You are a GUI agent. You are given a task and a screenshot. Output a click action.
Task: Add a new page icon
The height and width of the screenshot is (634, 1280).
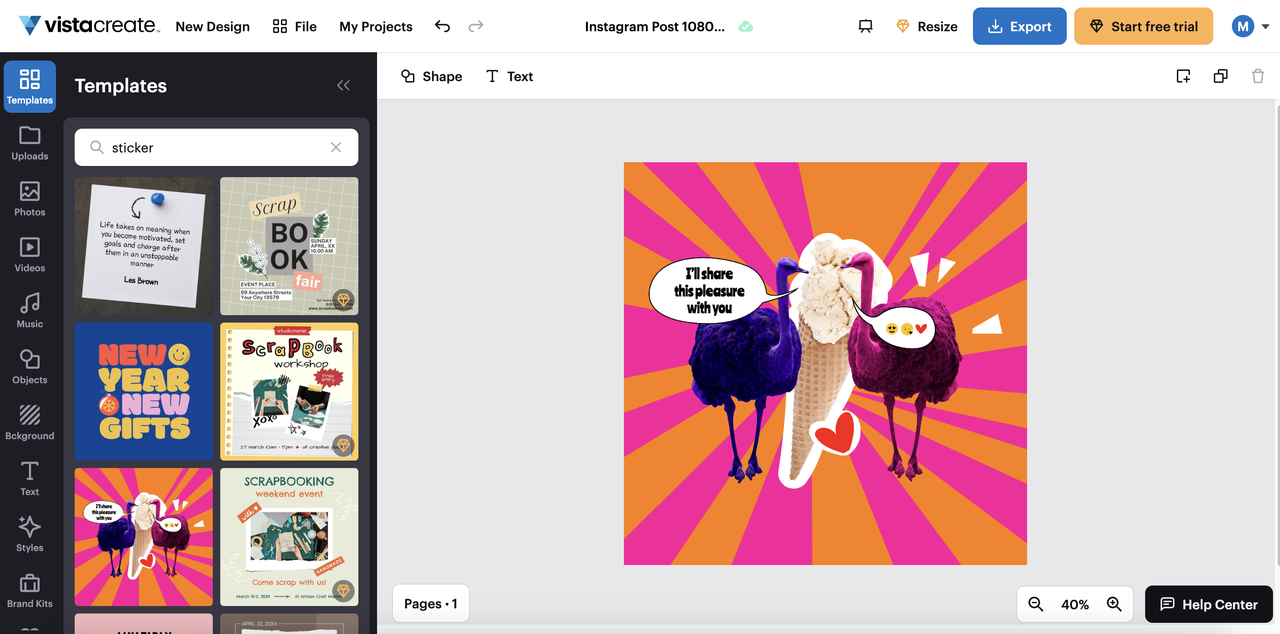tap(1183, 76)
